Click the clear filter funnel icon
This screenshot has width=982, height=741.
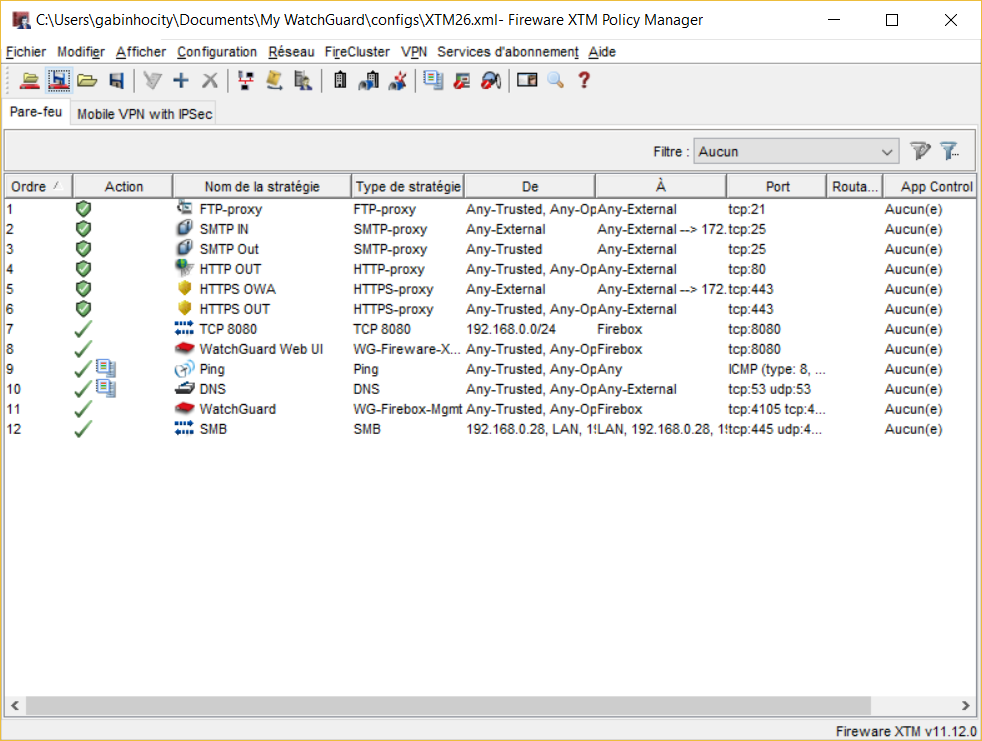pyautogui.click(x=920, y=151)
